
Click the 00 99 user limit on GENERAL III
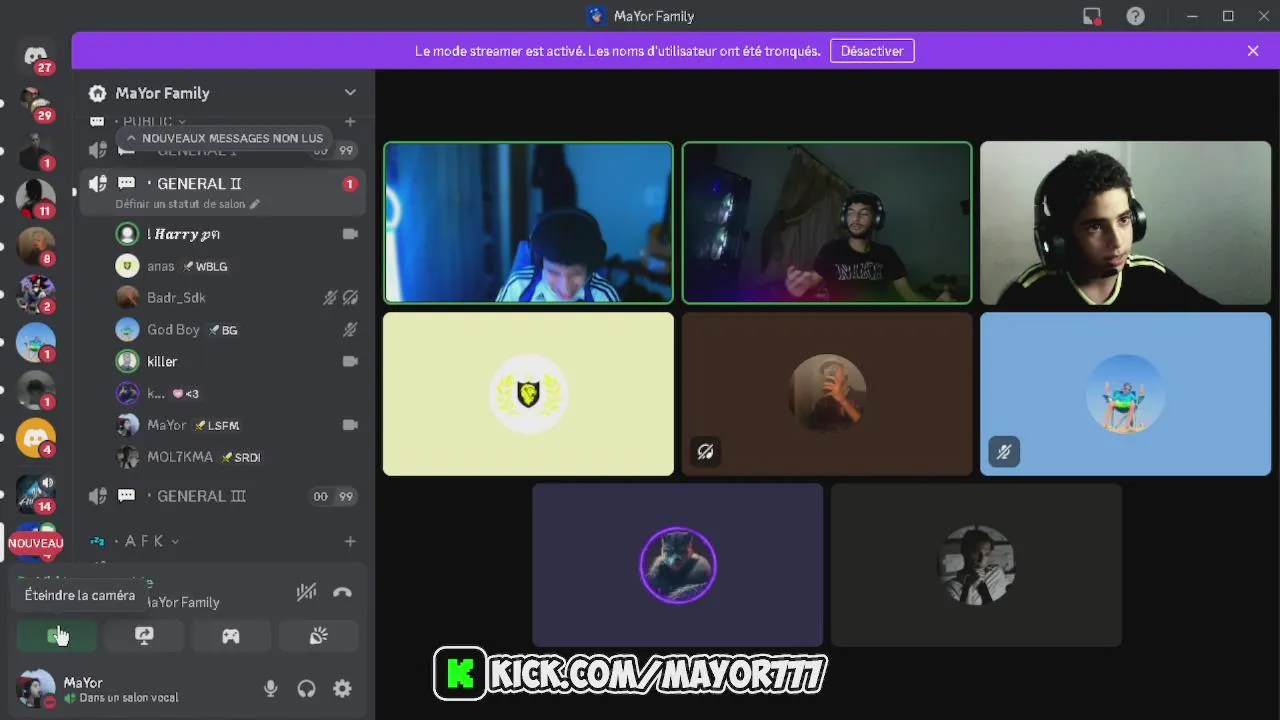(333, 496)
